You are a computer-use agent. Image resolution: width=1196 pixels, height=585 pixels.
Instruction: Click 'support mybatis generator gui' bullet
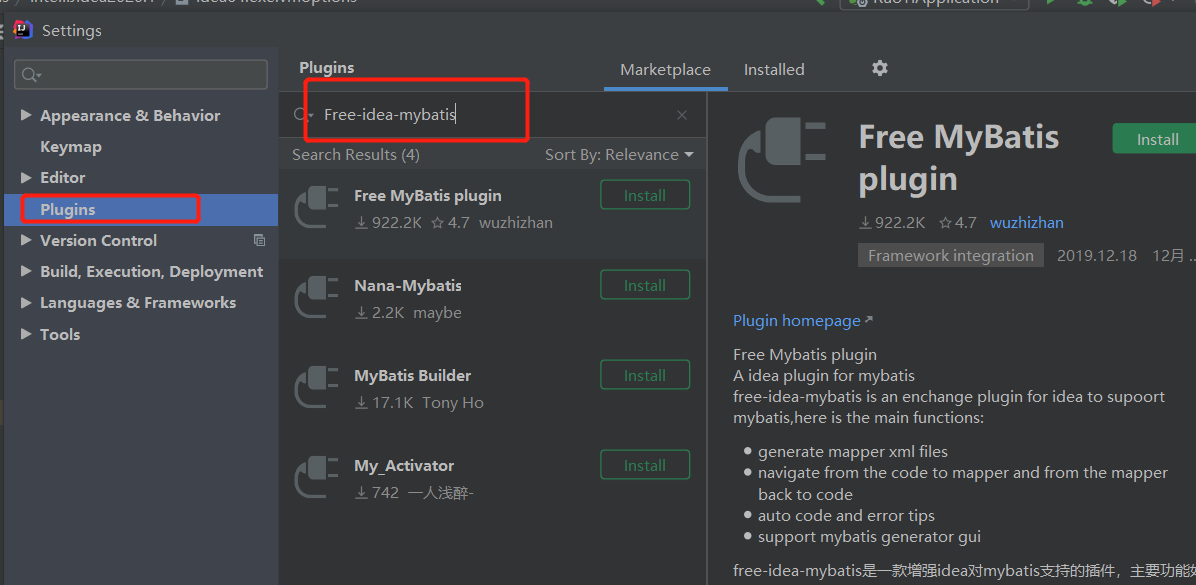pos(870,537)
